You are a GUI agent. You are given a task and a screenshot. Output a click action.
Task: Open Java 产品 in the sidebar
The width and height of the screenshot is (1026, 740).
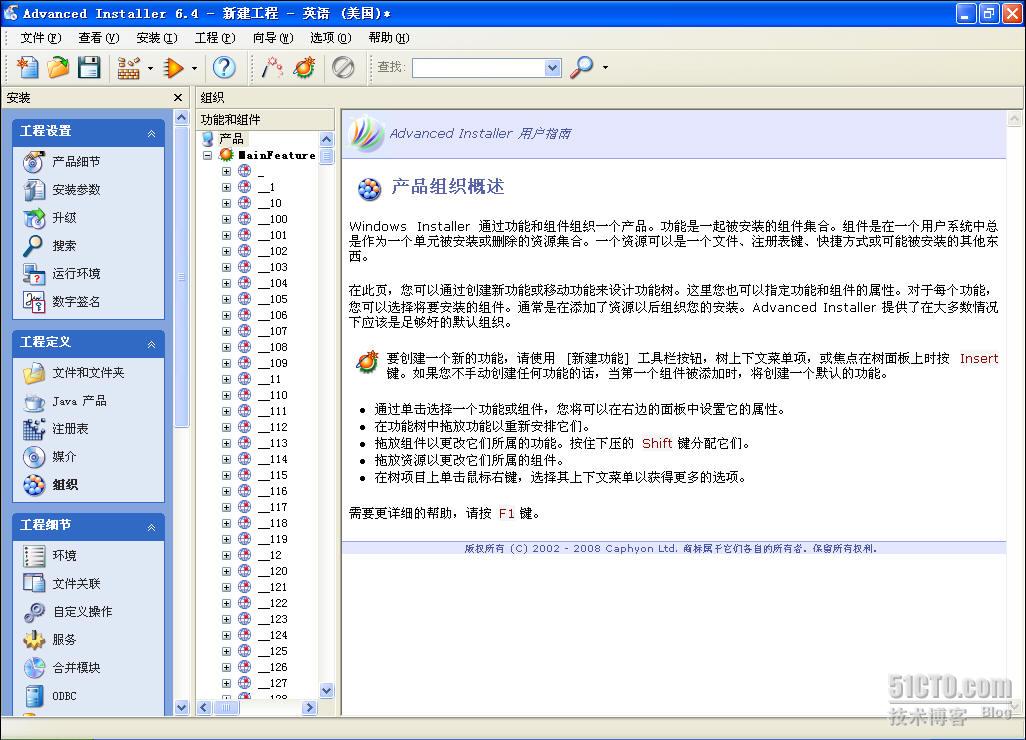(x=79, y=400)
